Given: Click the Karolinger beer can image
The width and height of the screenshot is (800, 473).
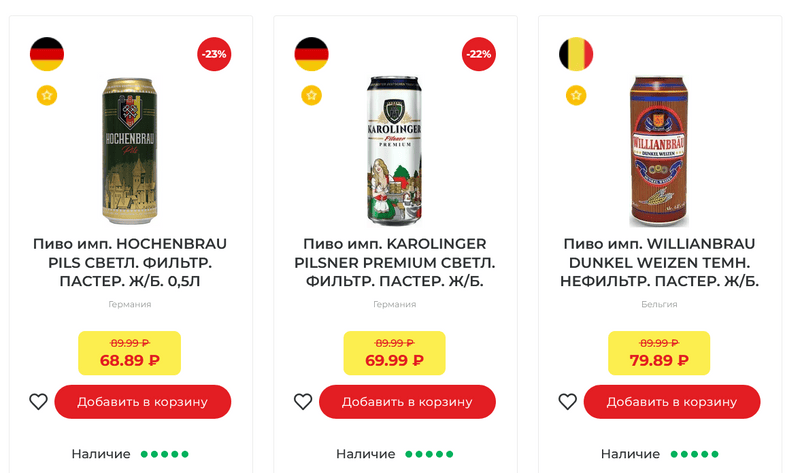Looking at the screenshot, I should click(x=394, y=151).
